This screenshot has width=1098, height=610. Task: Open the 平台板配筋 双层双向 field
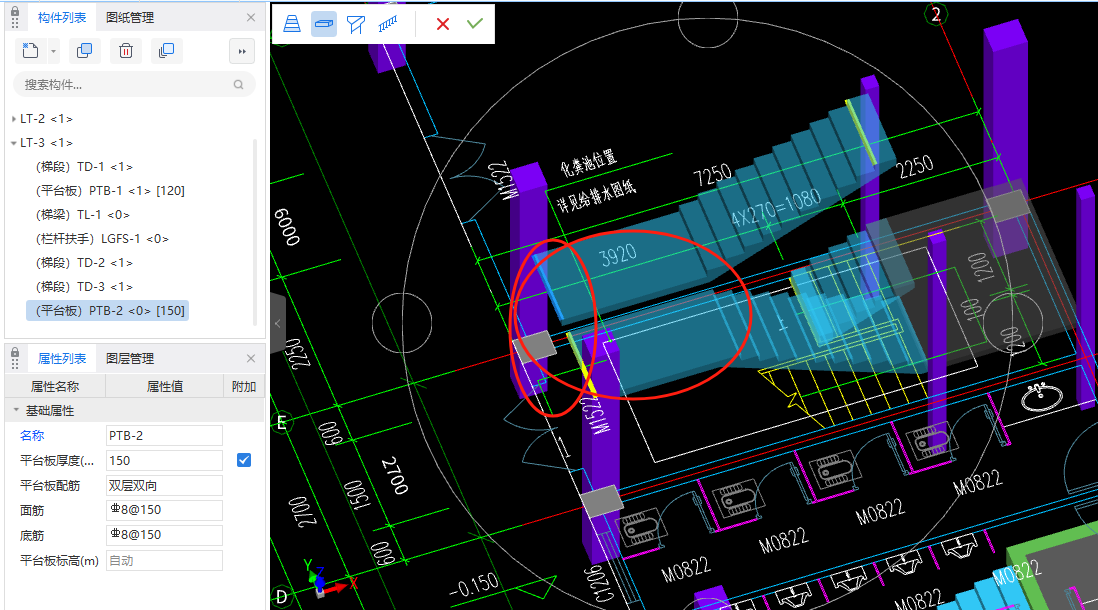pyautogui.click(x=164, y=485)
